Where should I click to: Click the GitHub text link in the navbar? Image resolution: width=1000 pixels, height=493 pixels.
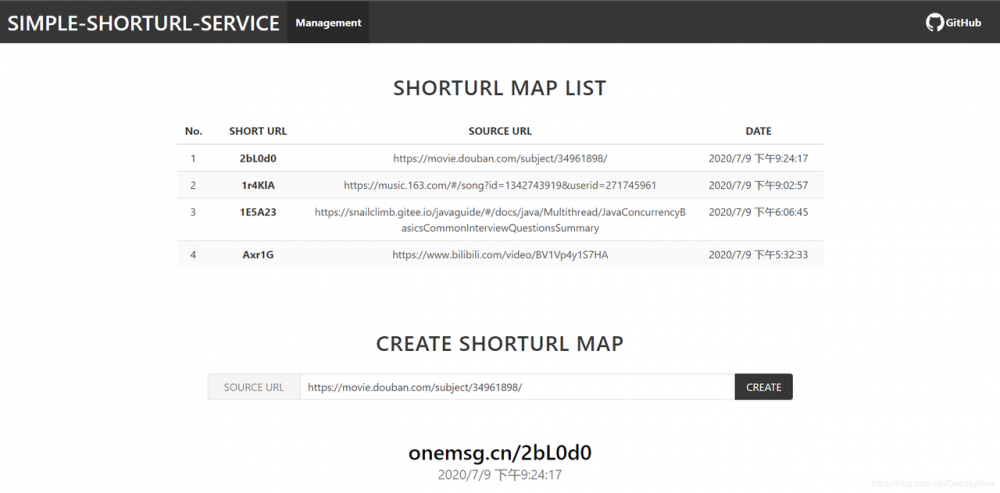pos(963,23)
